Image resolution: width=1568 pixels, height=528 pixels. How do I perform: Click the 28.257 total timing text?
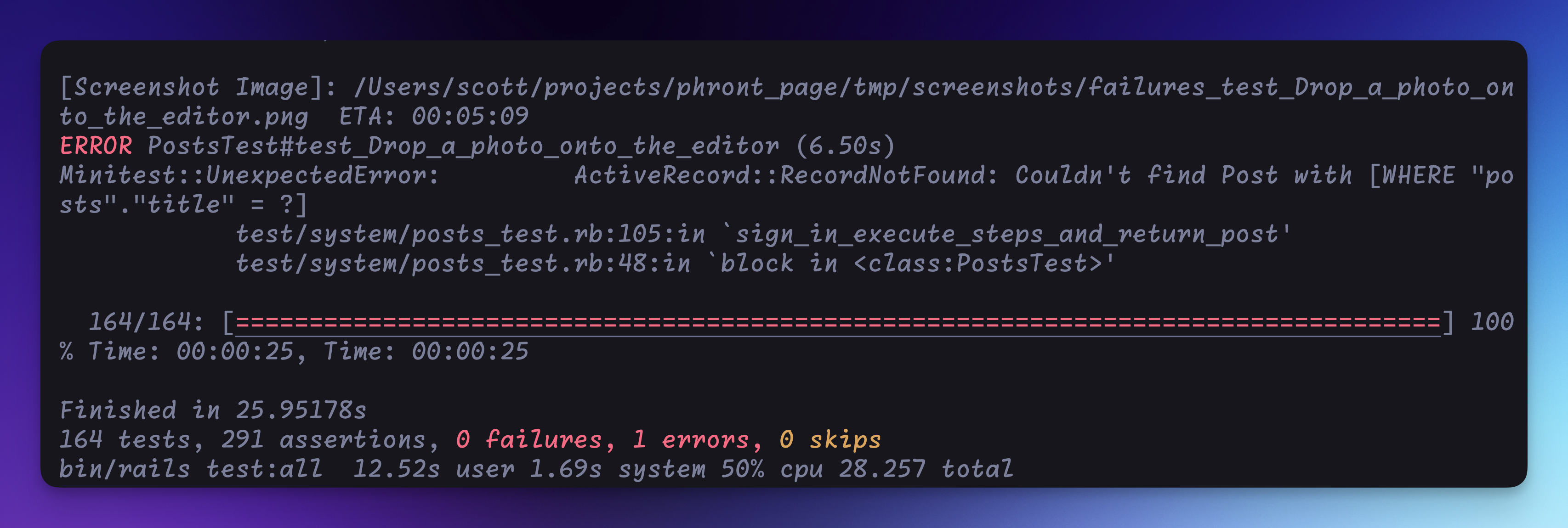pyautogui.click(x=926, y=469)
